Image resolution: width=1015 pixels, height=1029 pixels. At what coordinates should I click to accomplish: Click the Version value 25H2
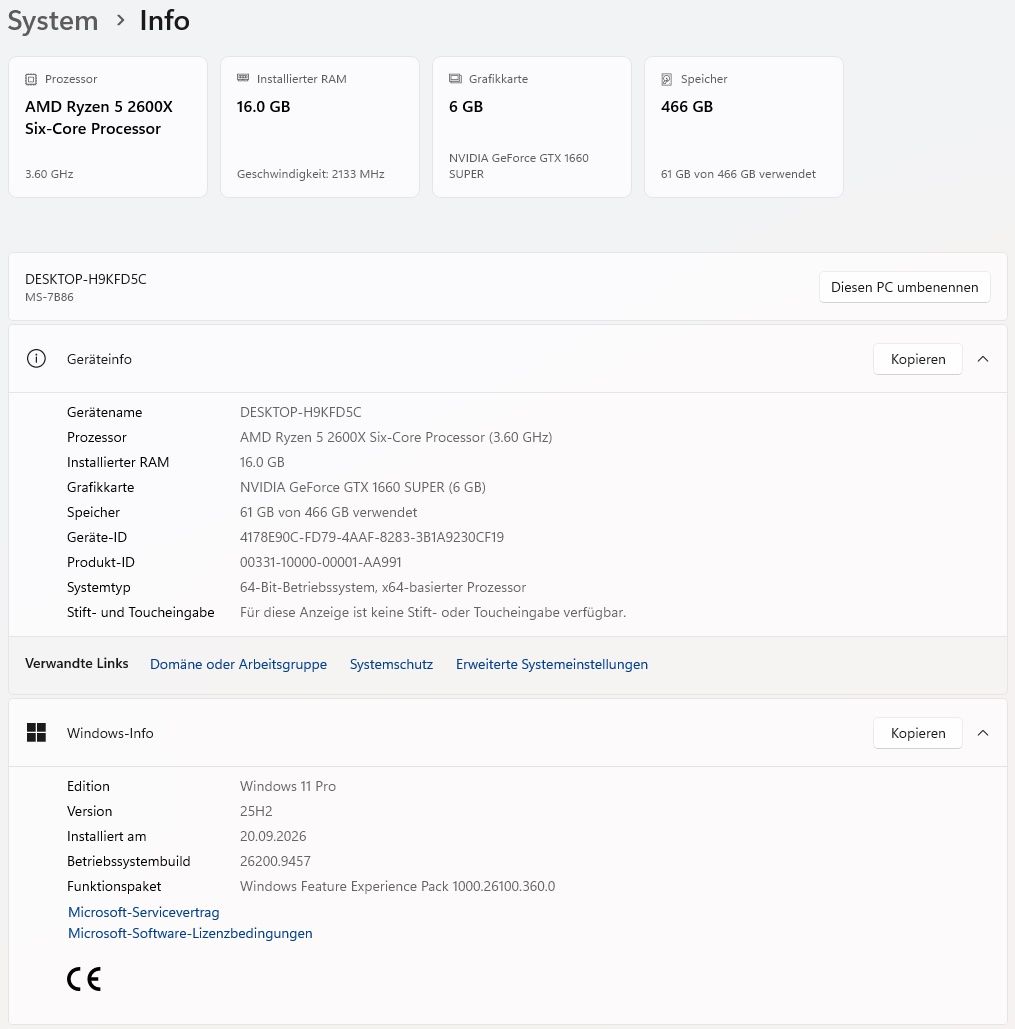tap(256, 811)
